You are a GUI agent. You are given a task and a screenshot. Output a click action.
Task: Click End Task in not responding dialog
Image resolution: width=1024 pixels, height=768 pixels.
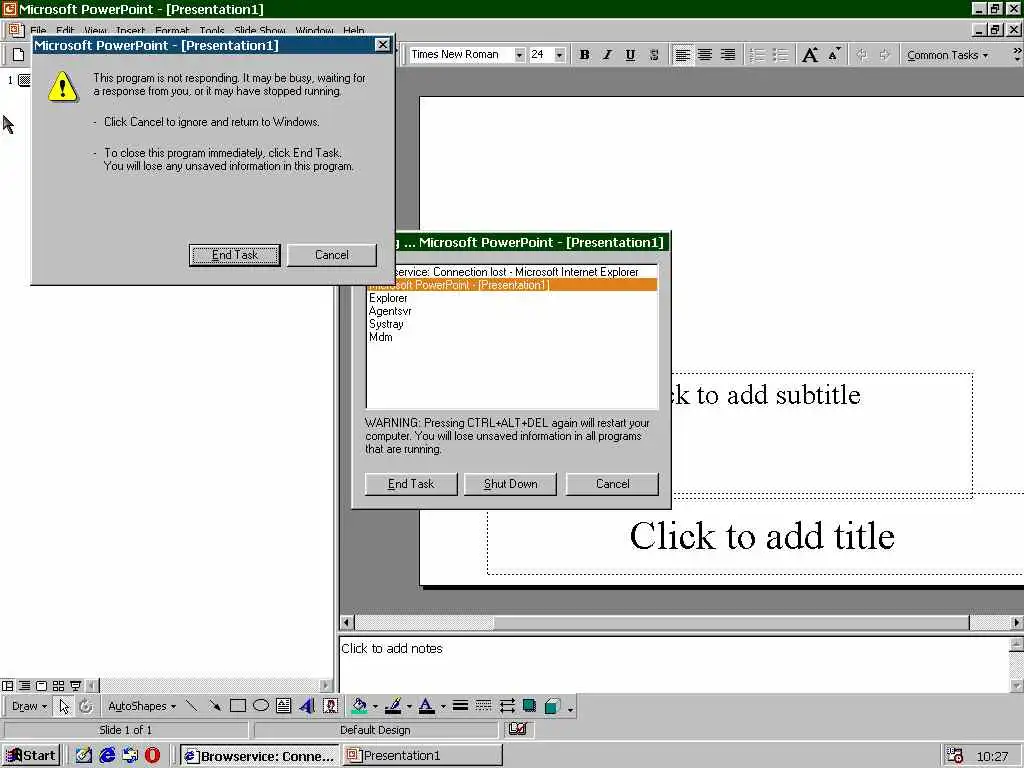pyautogui.click(x=234, y=255)
